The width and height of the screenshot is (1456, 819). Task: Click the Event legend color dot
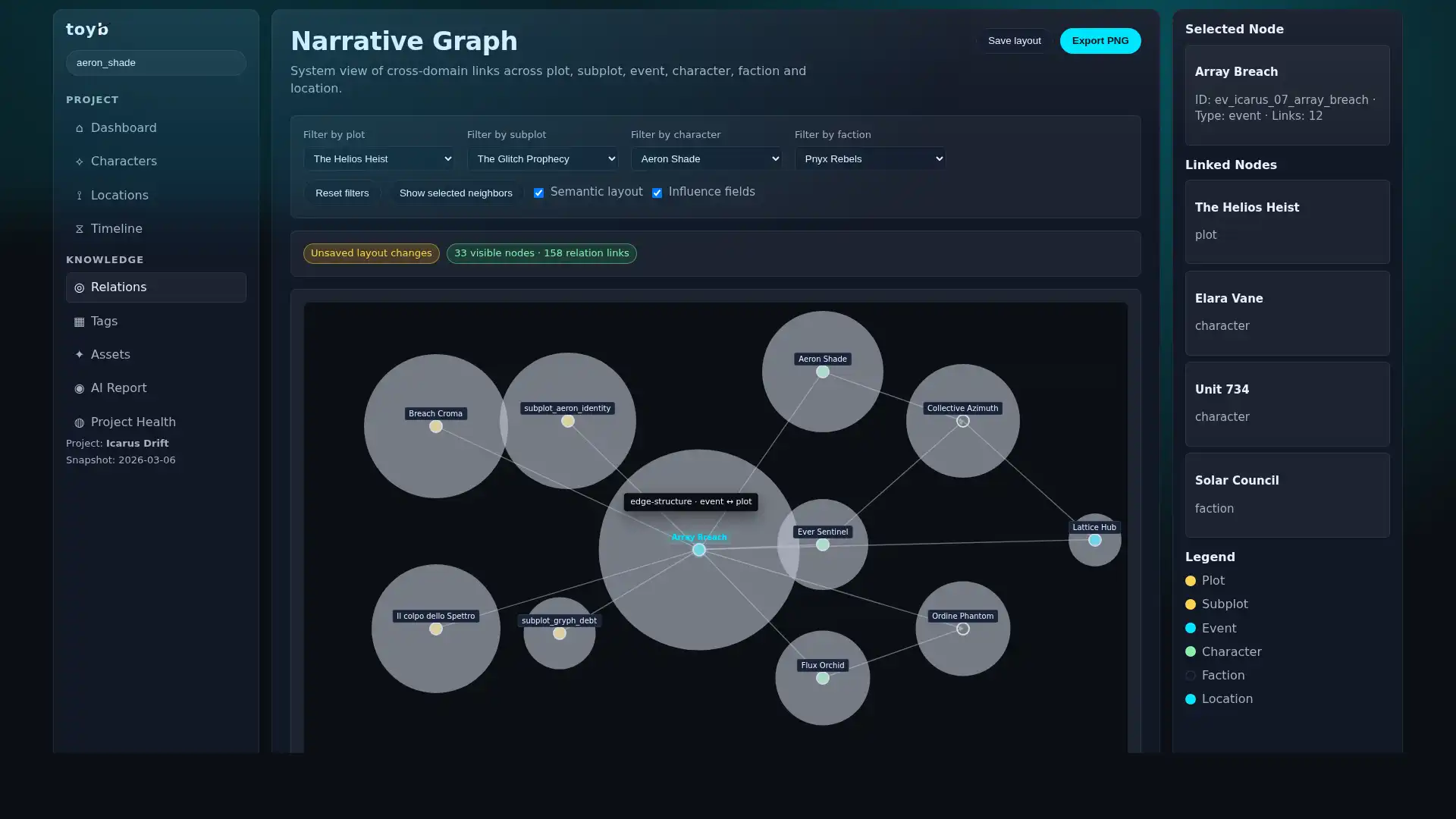pos(1190,629)
